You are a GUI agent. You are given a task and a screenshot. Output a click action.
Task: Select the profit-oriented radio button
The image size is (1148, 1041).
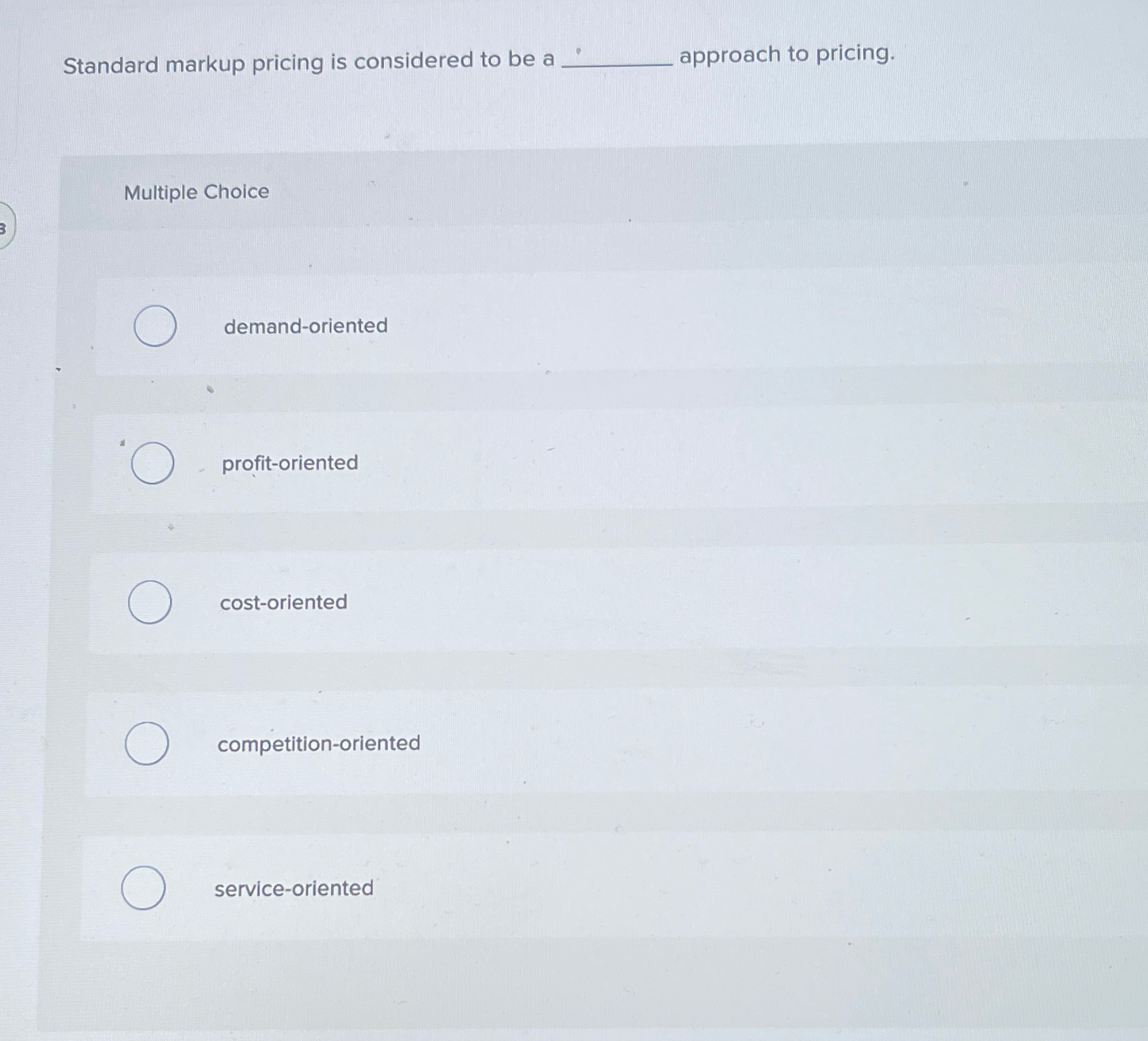(x=152, y=464)
